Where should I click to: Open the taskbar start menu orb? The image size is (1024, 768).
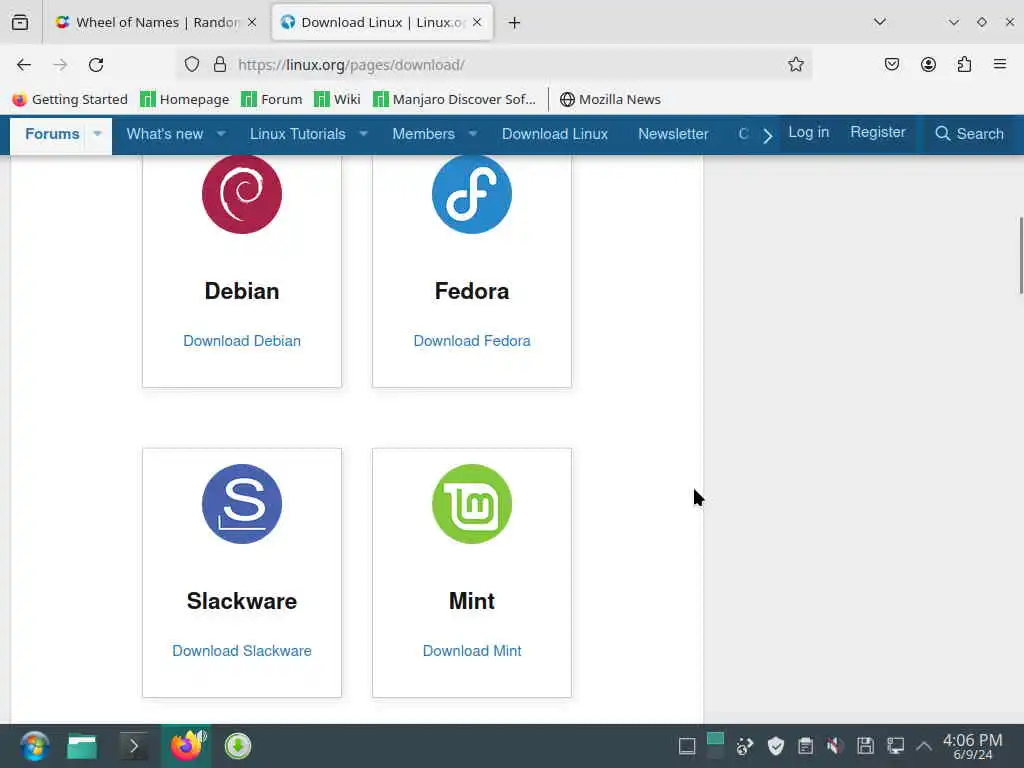(x=34, y=746)
